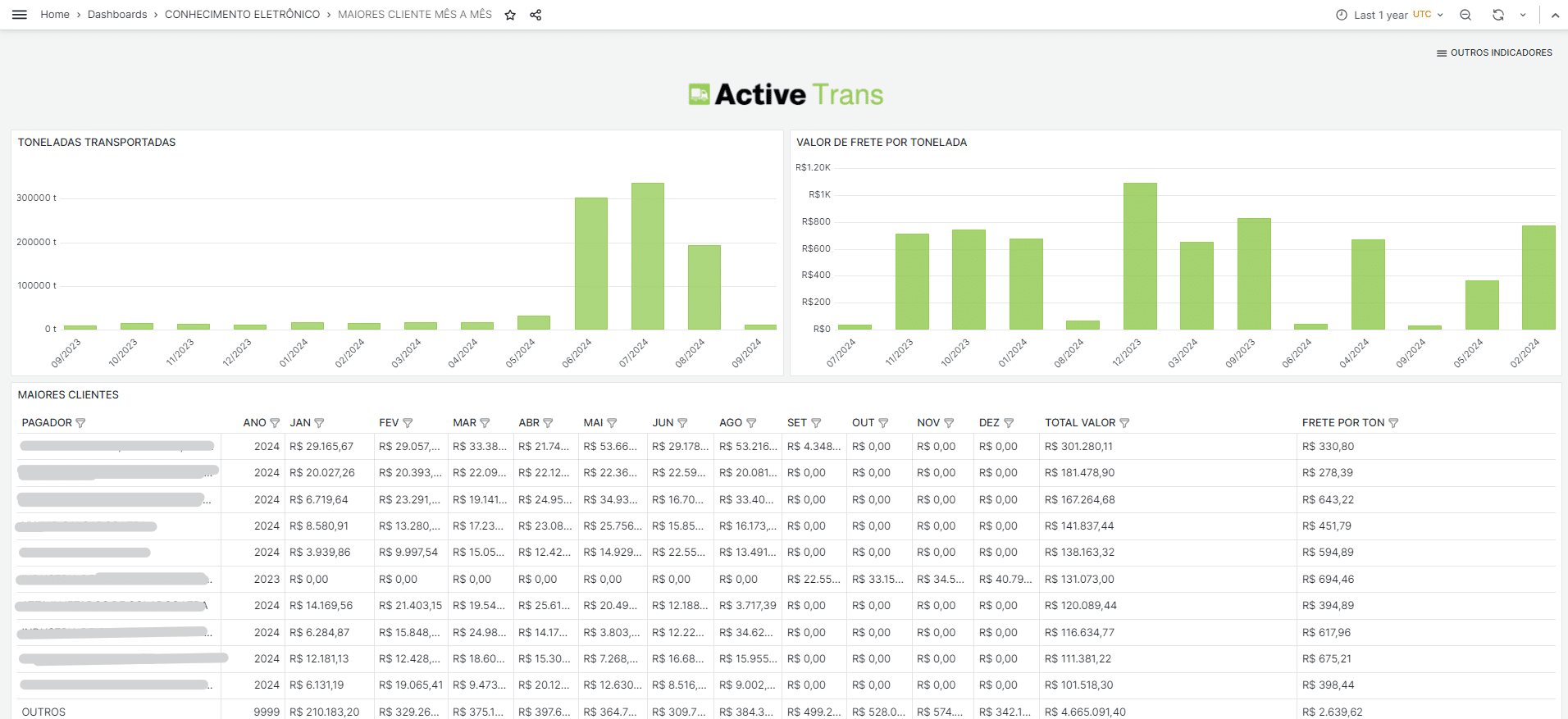Viewport: 1568px width, 719px height.
Task: Mark dashboard as favorite with star icon
Action: click(x=510, y=15)
